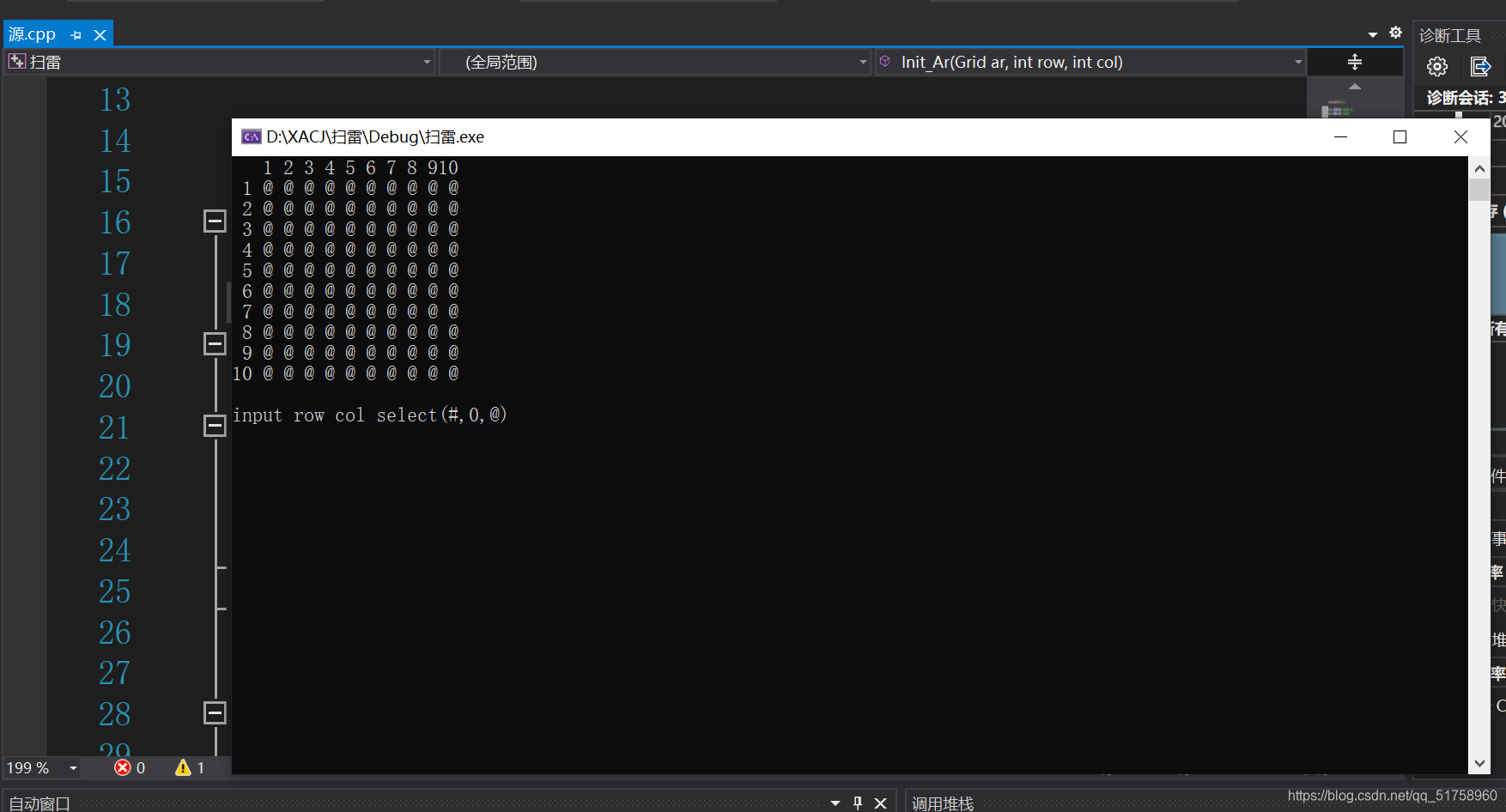Close the 源.cpp tab
The height and width of the screenshot is (812, 1506).
[100, 35]
